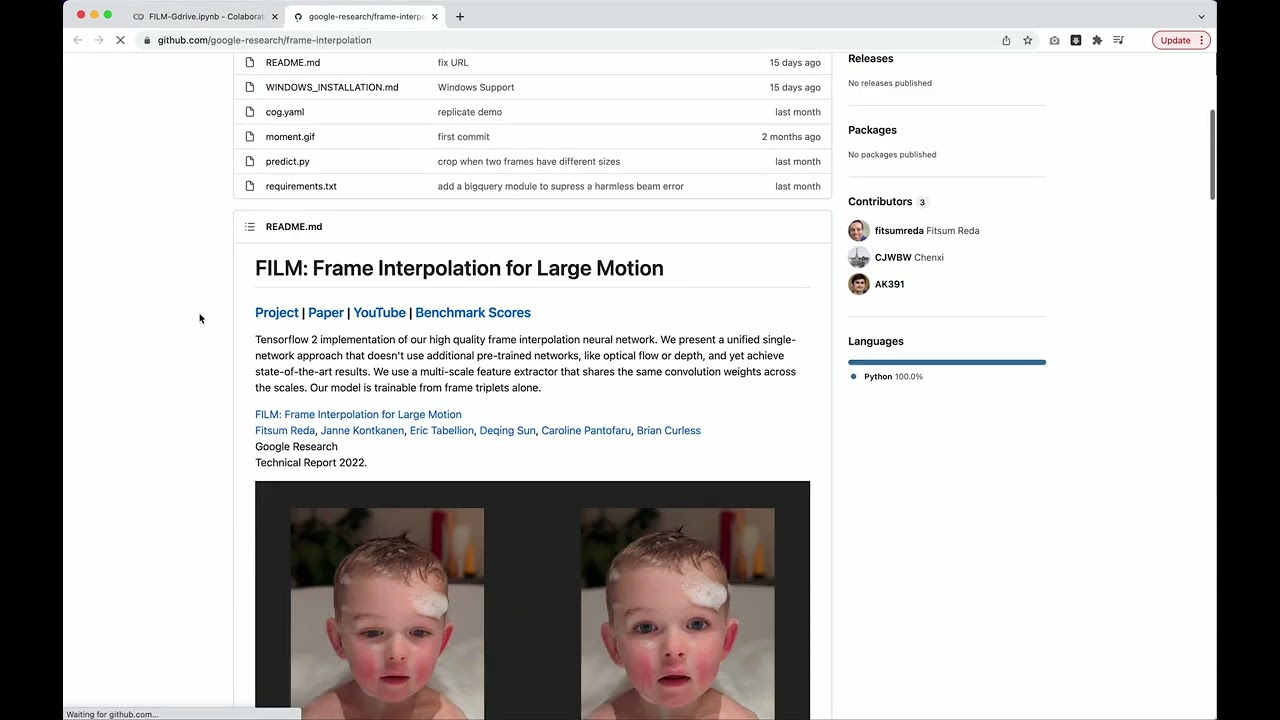Open the Project link in README

pos(277,313)
